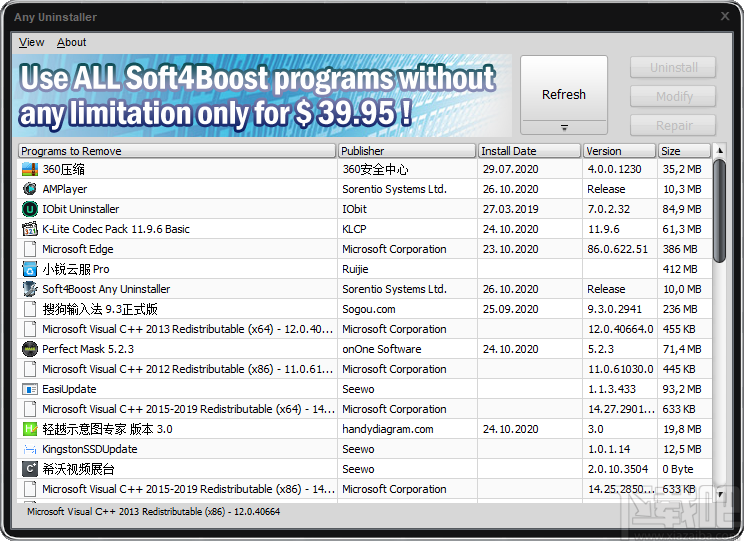This screenshot has height=541, width=744.
Task: Click the Soft4Boost Any Uninstaller icon
Action: click(30, 289)
